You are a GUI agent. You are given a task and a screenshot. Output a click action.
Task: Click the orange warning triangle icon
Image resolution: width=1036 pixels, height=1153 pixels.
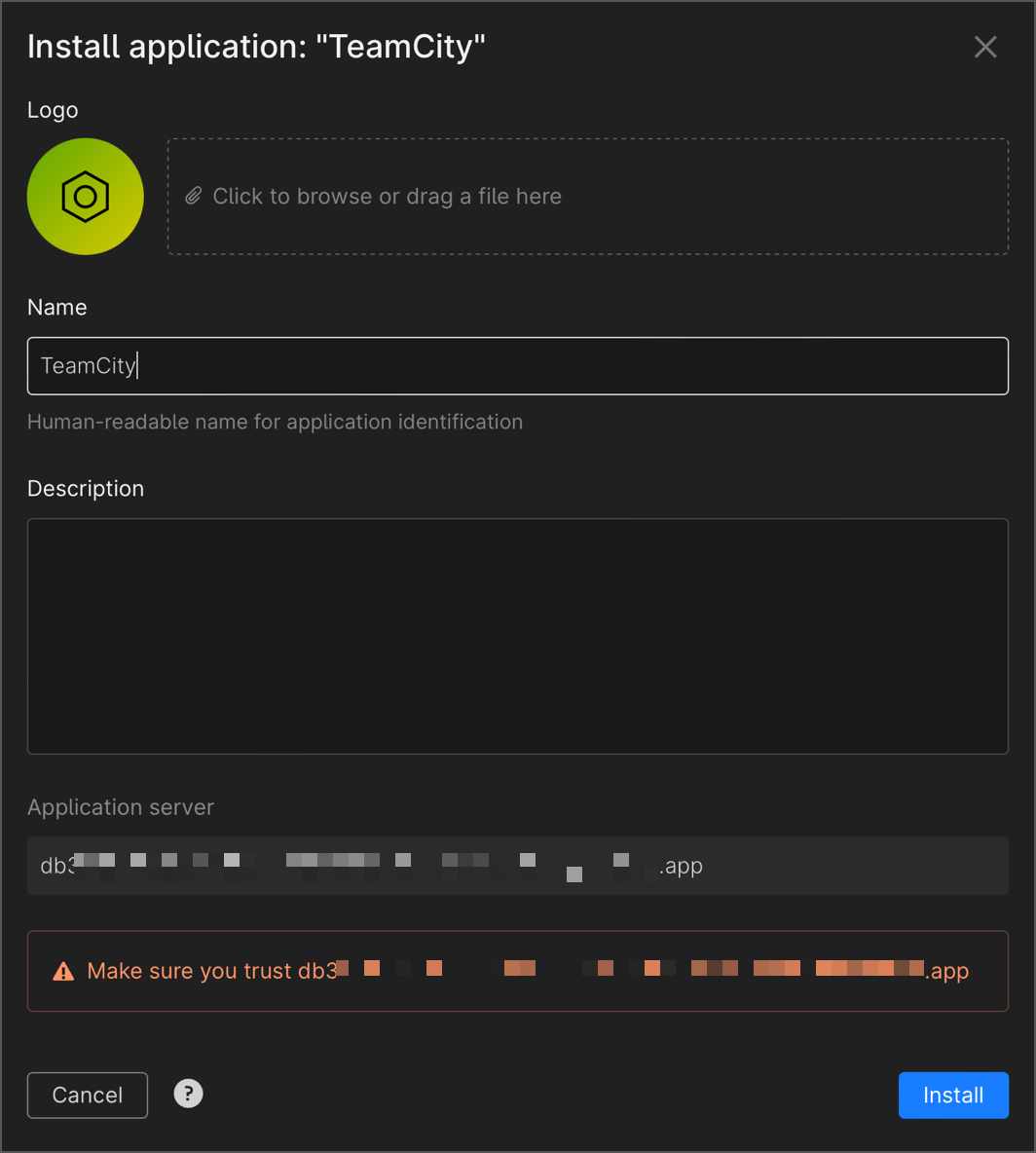65,970
